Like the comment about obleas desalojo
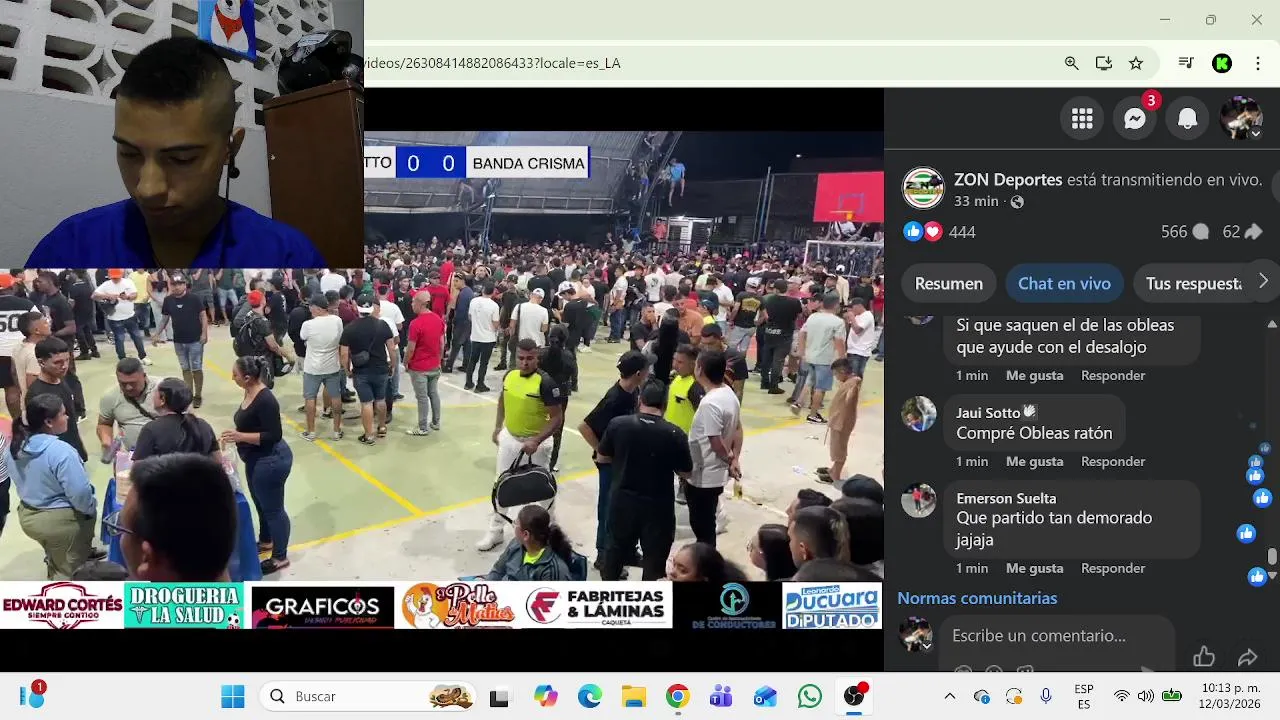The width and height of the screenshot is (1280, 720). (x=1034, y=376)
